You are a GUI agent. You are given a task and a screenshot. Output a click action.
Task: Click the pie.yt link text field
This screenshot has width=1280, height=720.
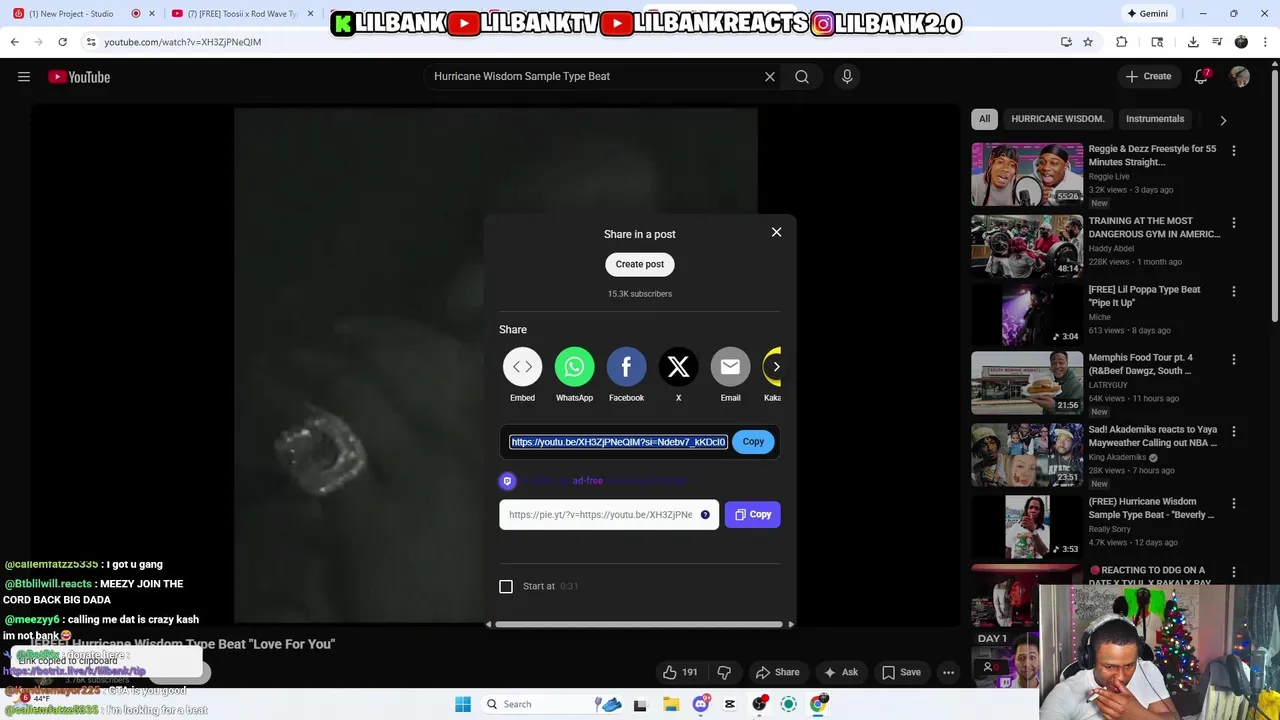tap(600, 514)
